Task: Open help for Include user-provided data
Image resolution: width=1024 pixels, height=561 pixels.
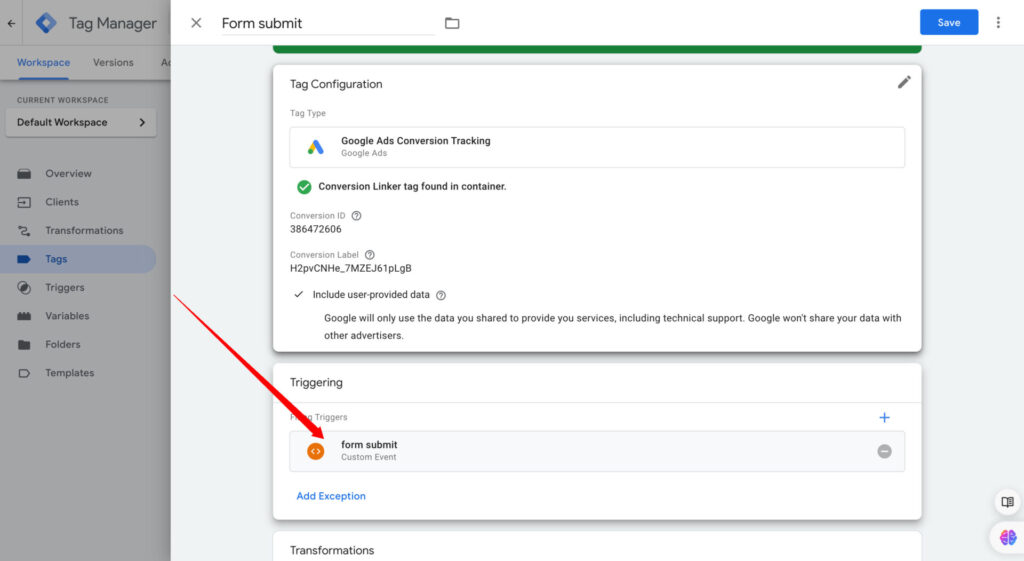Action: coord(441,295)
